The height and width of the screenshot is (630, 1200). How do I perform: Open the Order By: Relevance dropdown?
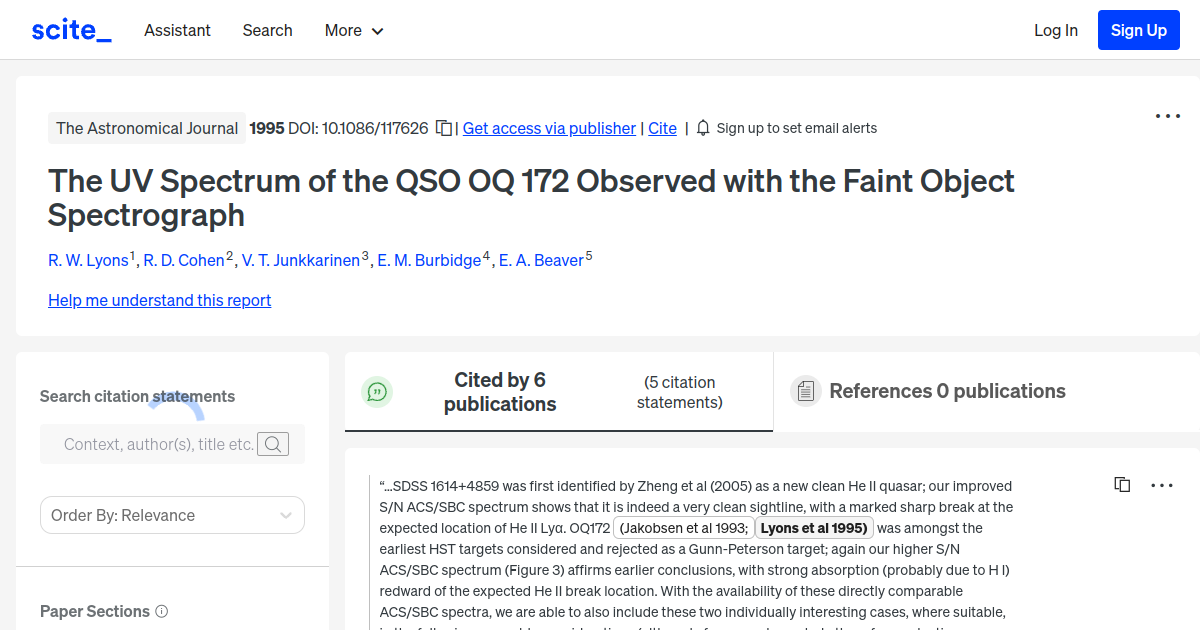pyautogui.click(x=172, y=515)
